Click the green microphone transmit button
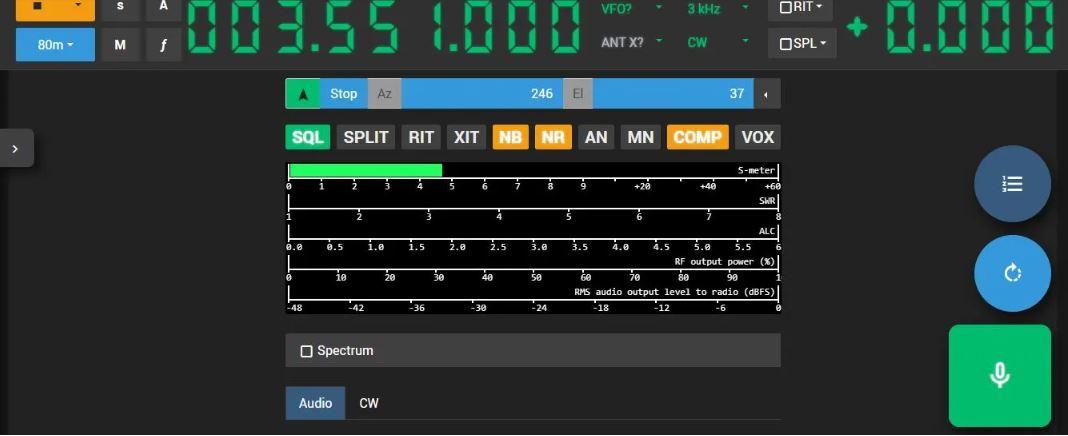Screen dimensions: 1068x436 (x=999, y=375)
